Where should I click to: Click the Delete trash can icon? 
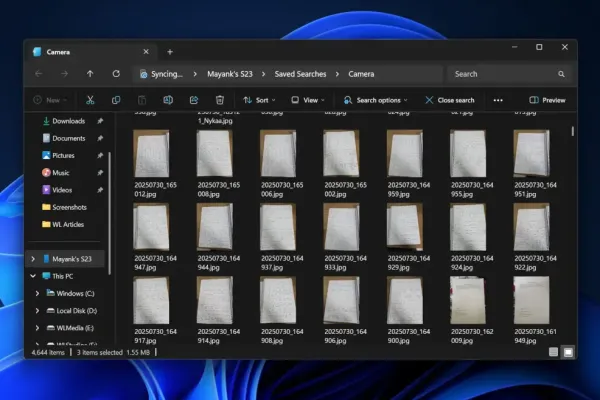pos(220,100)
